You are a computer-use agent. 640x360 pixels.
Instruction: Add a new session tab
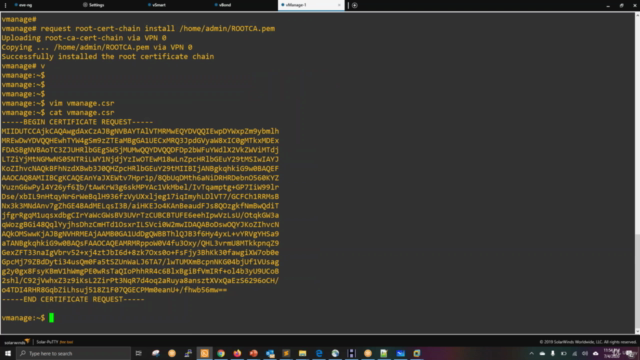click(355, 5)
